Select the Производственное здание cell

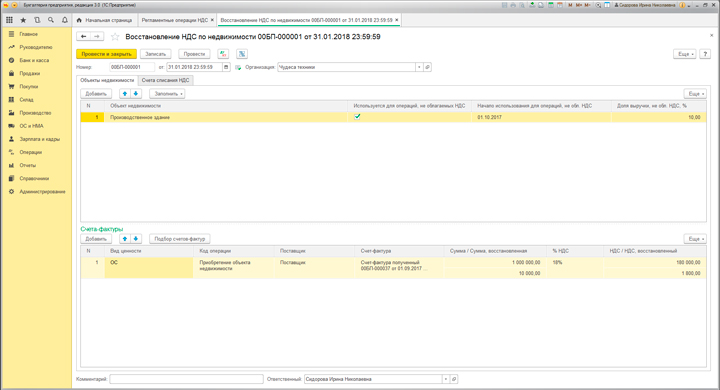coord(226,117)
